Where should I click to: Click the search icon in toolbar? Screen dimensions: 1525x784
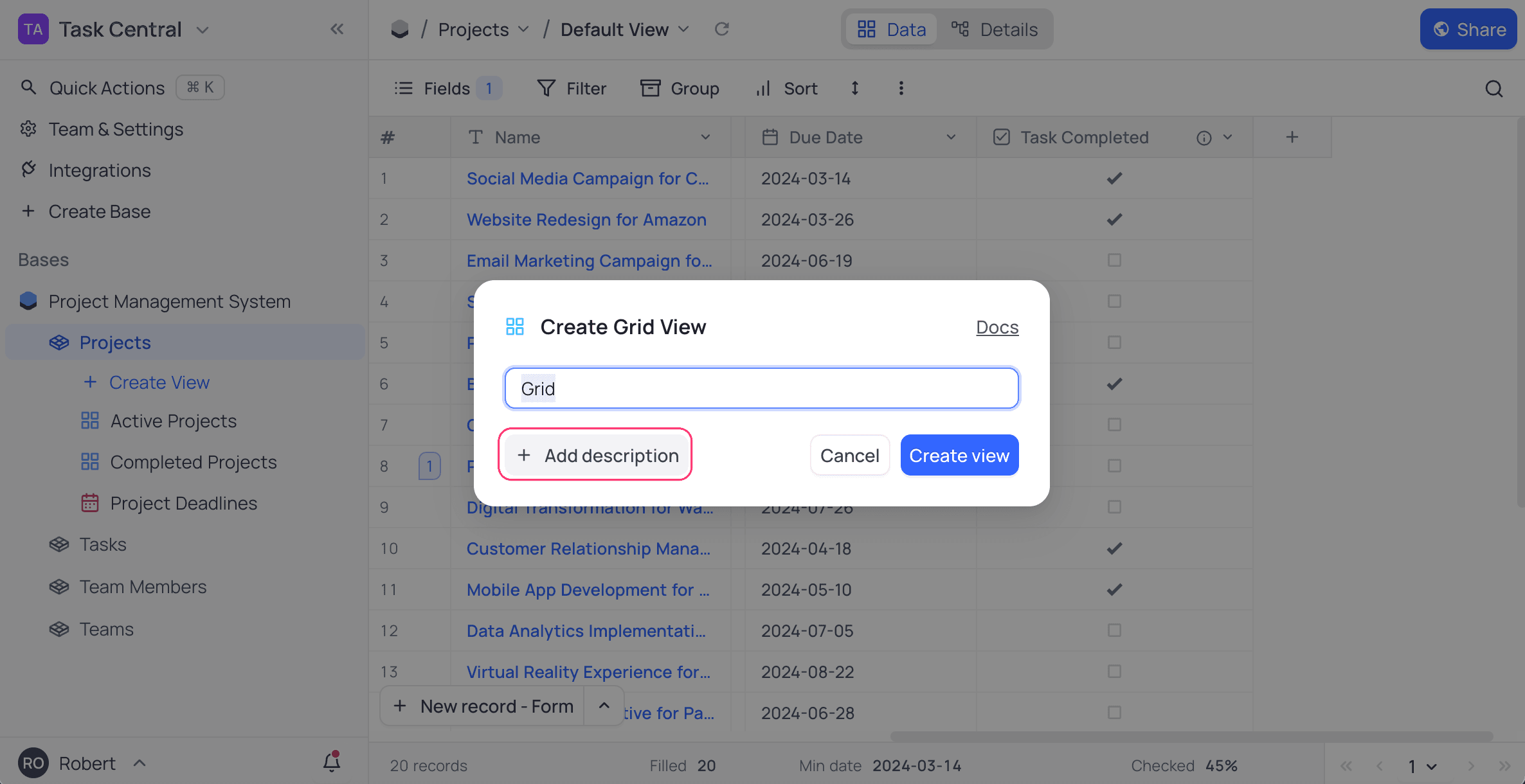click(1493, 89)
